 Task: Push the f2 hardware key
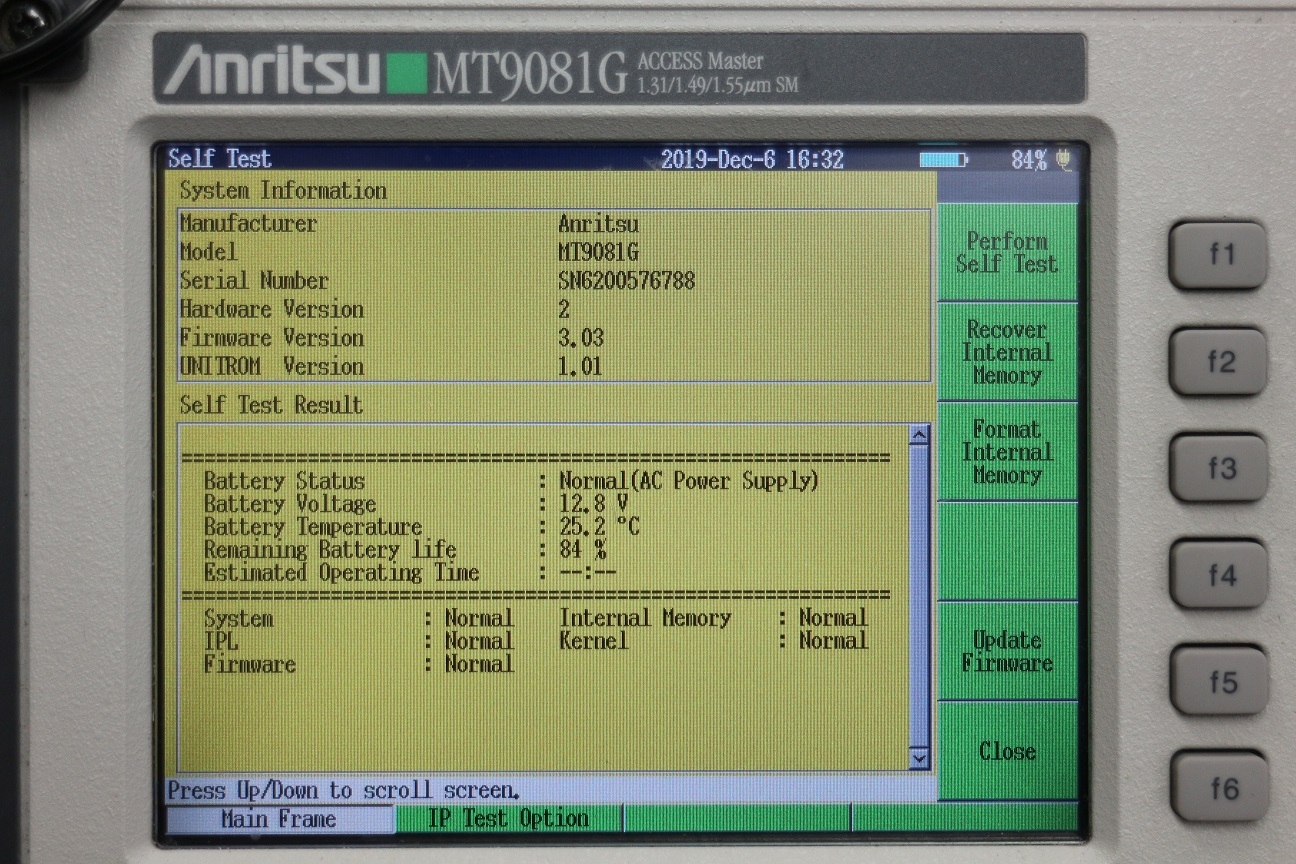(1218, 361)
